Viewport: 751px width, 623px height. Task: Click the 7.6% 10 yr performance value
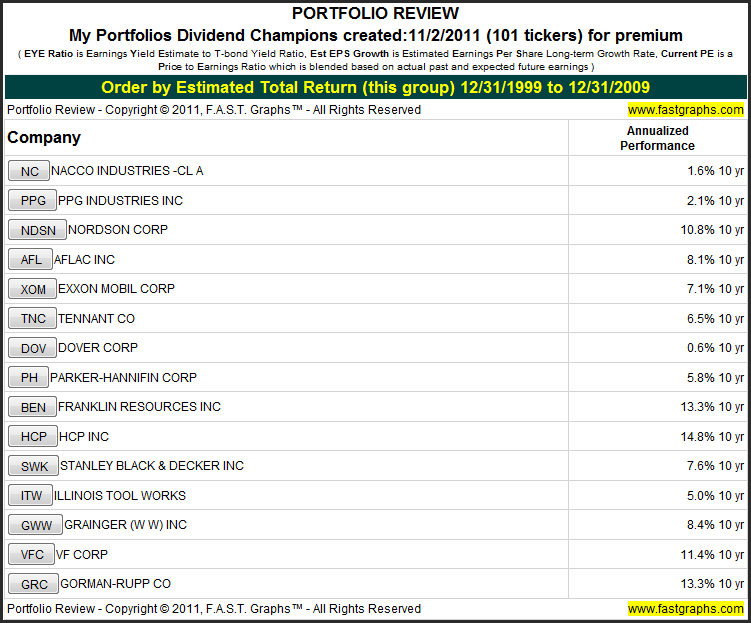pos(716,466)
